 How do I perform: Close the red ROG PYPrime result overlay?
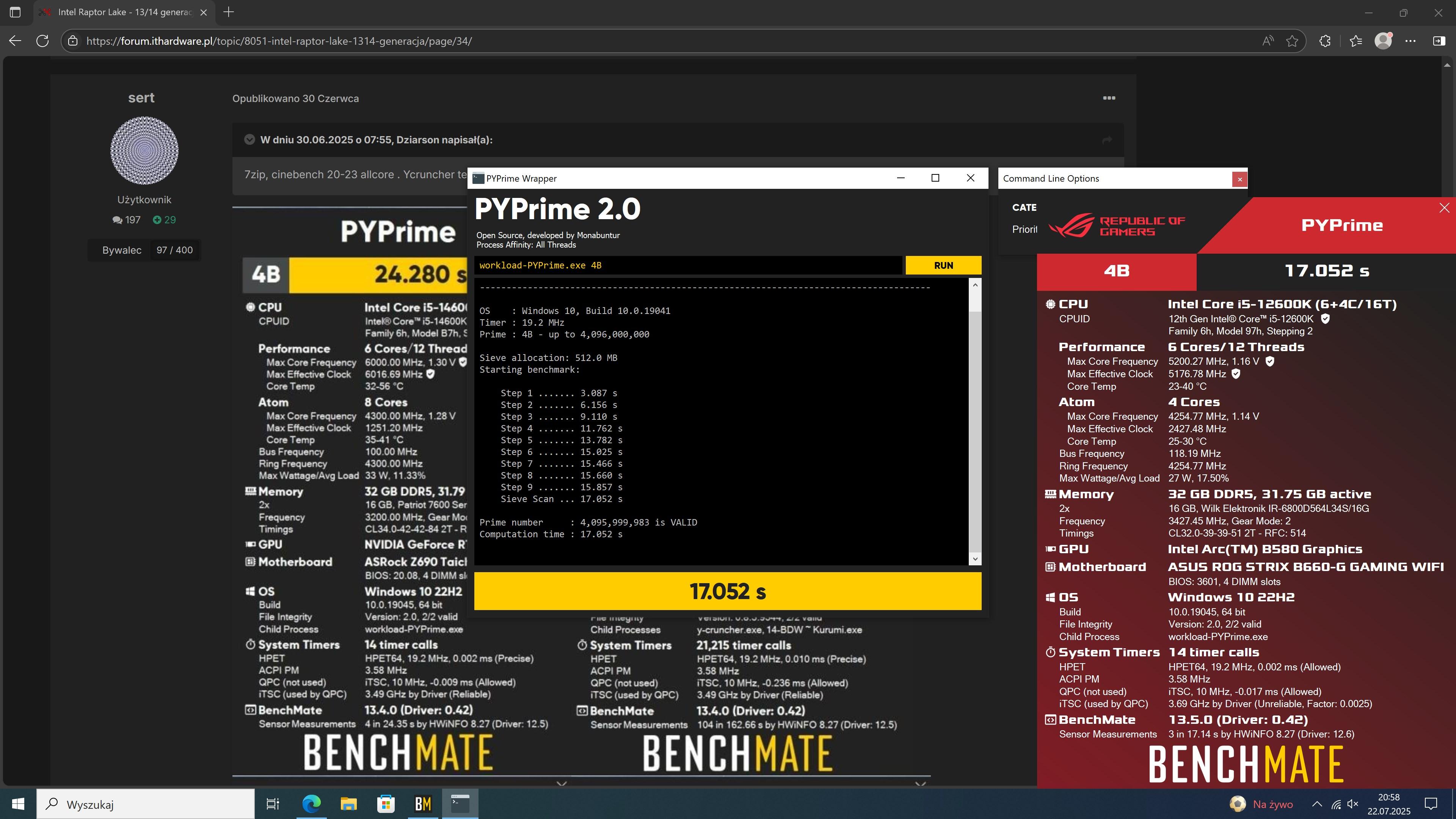[x=1443, y=208]
